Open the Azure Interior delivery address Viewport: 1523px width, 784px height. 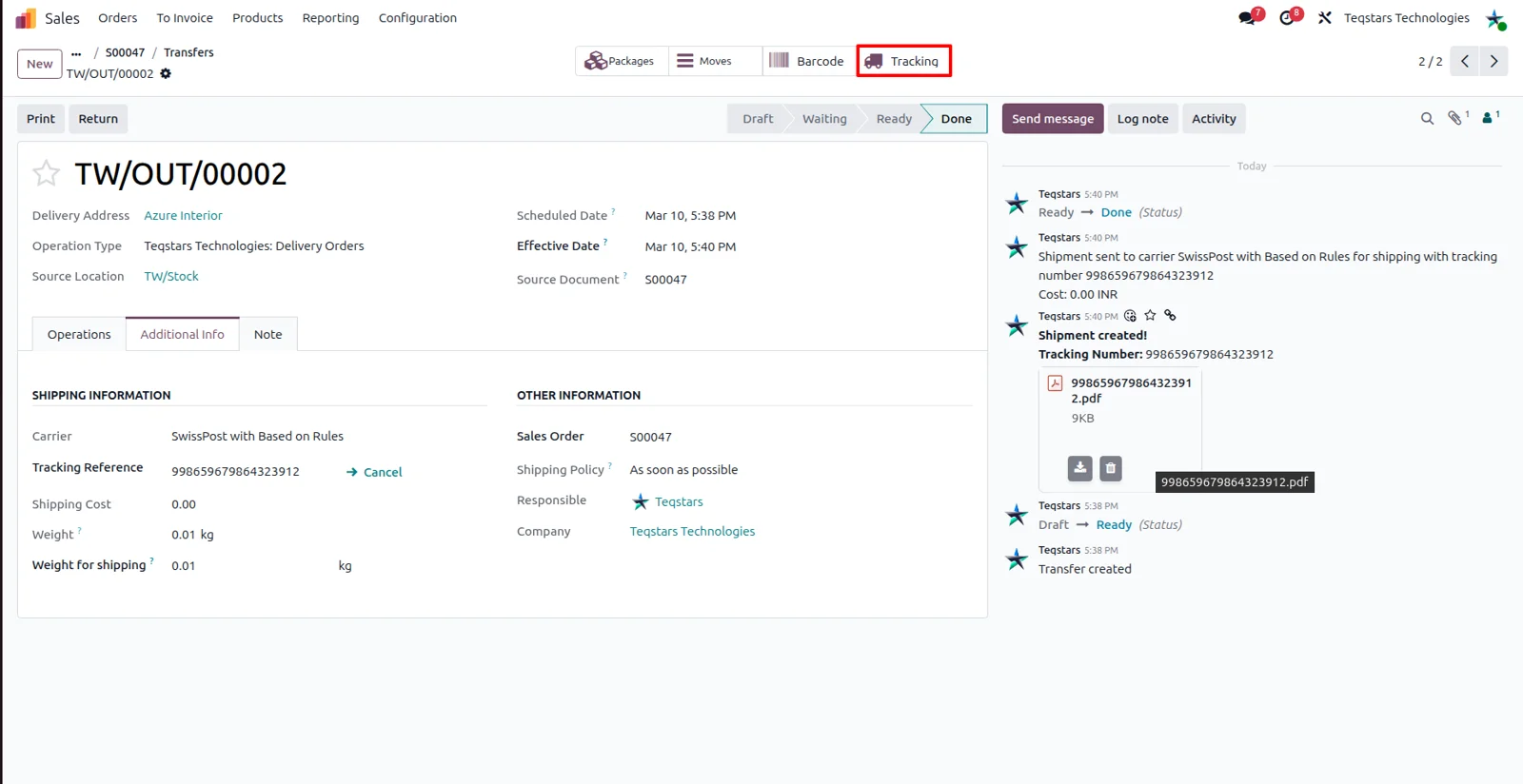(183, 216)
